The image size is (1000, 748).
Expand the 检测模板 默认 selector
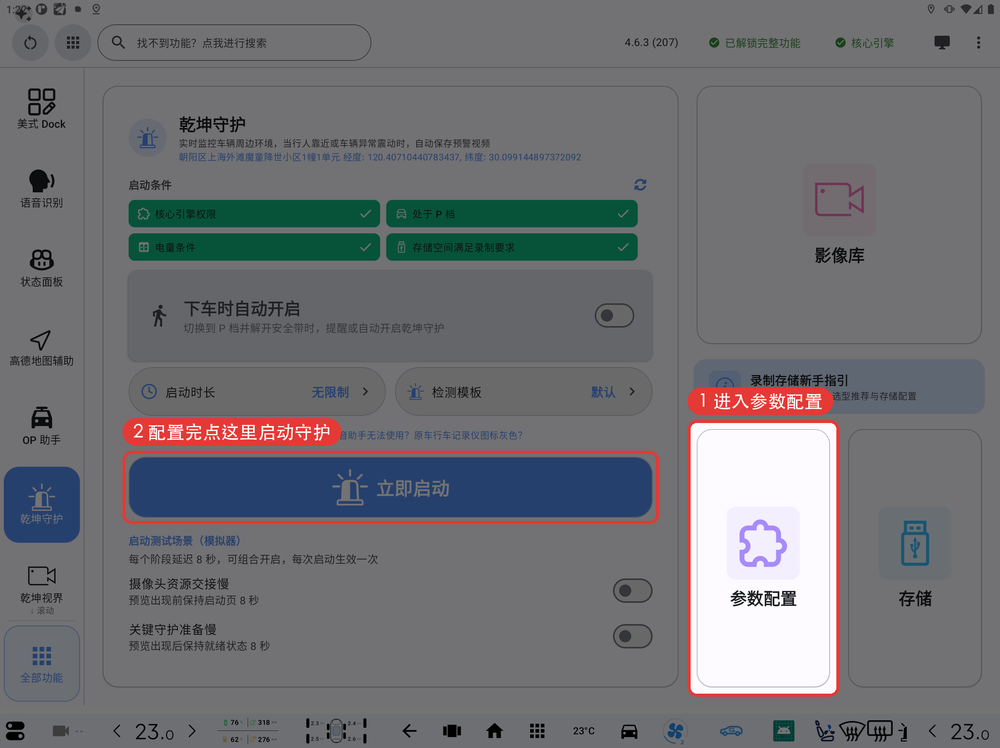[x=523, y=392]
